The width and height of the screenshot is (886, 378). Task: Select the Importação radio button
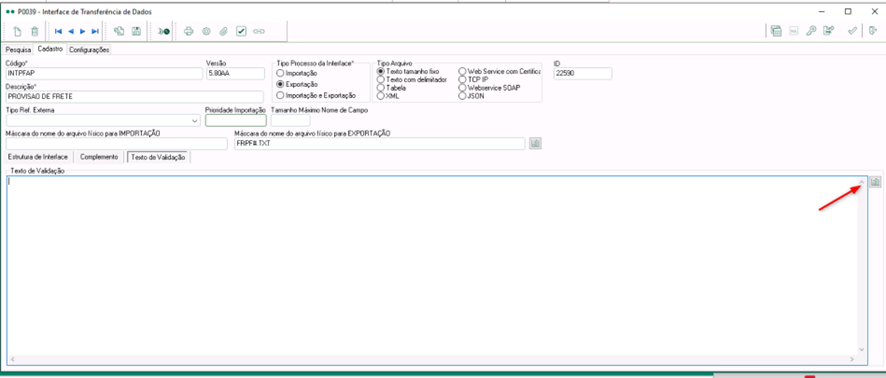280,73
